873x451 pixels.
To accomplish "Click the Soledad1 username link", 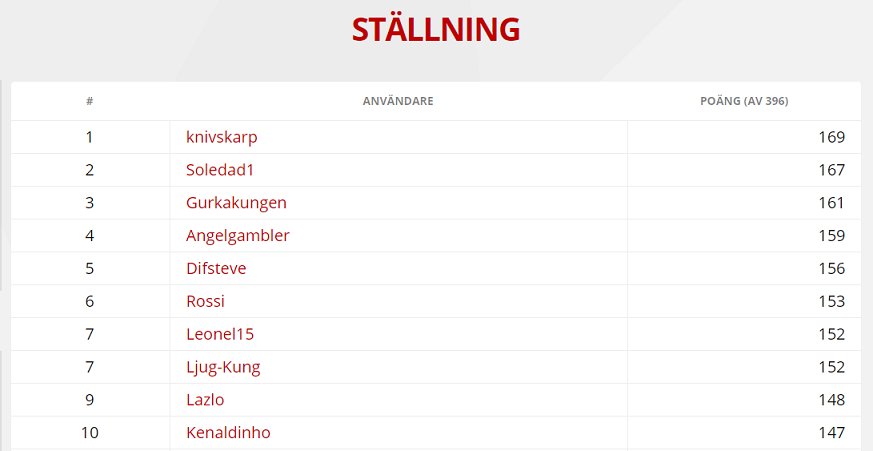I will (x=220, y=170).
